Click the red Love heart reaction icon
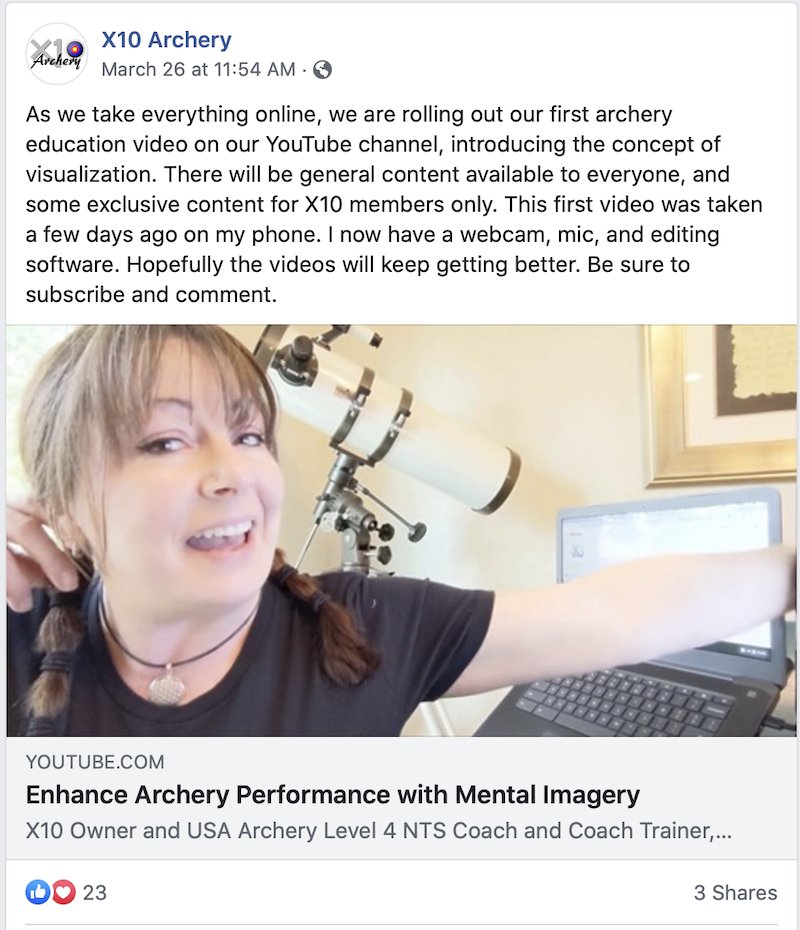Viewport: 800px width, 930px height. 64,892
